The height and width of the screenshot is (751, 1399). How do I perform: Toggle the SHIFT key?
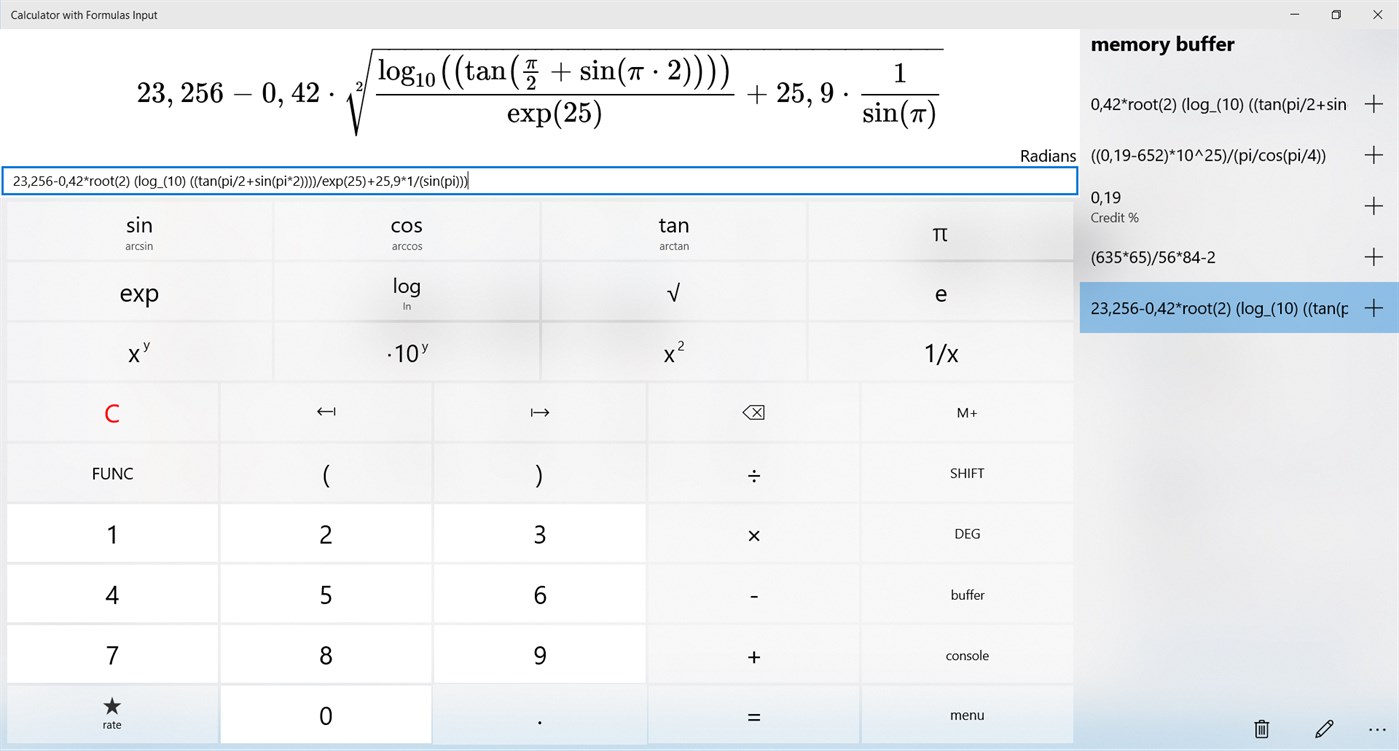(x=967, y=473)
